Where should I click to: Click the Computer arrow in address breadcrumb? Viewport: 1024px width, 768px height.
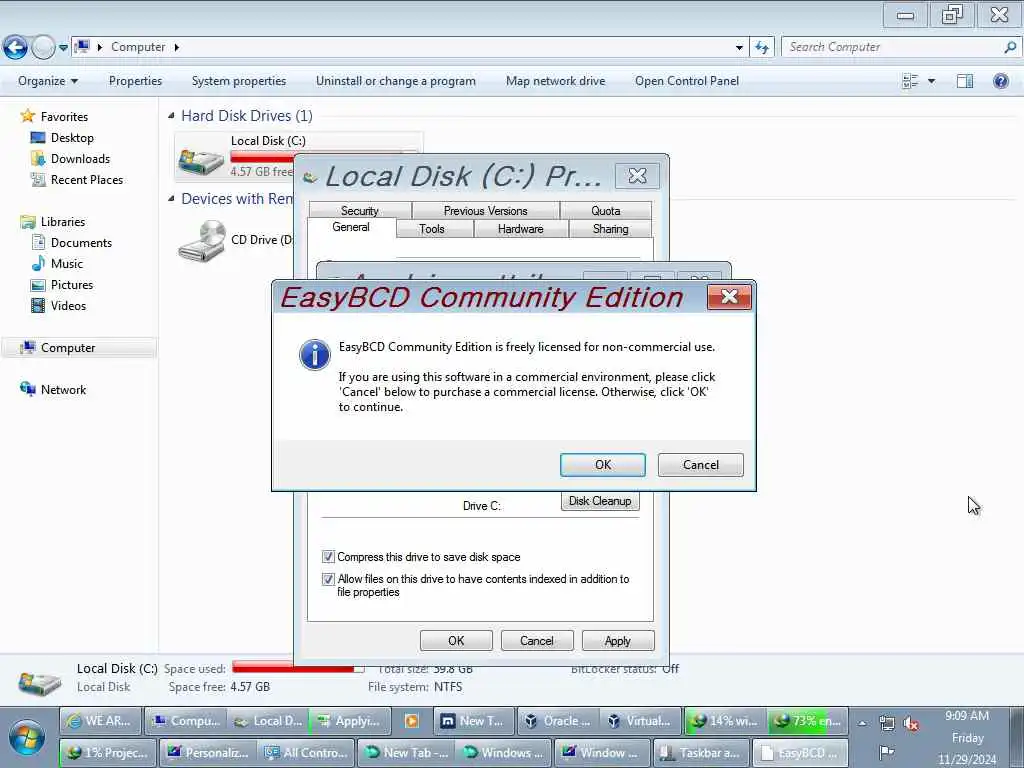[176, 47]
